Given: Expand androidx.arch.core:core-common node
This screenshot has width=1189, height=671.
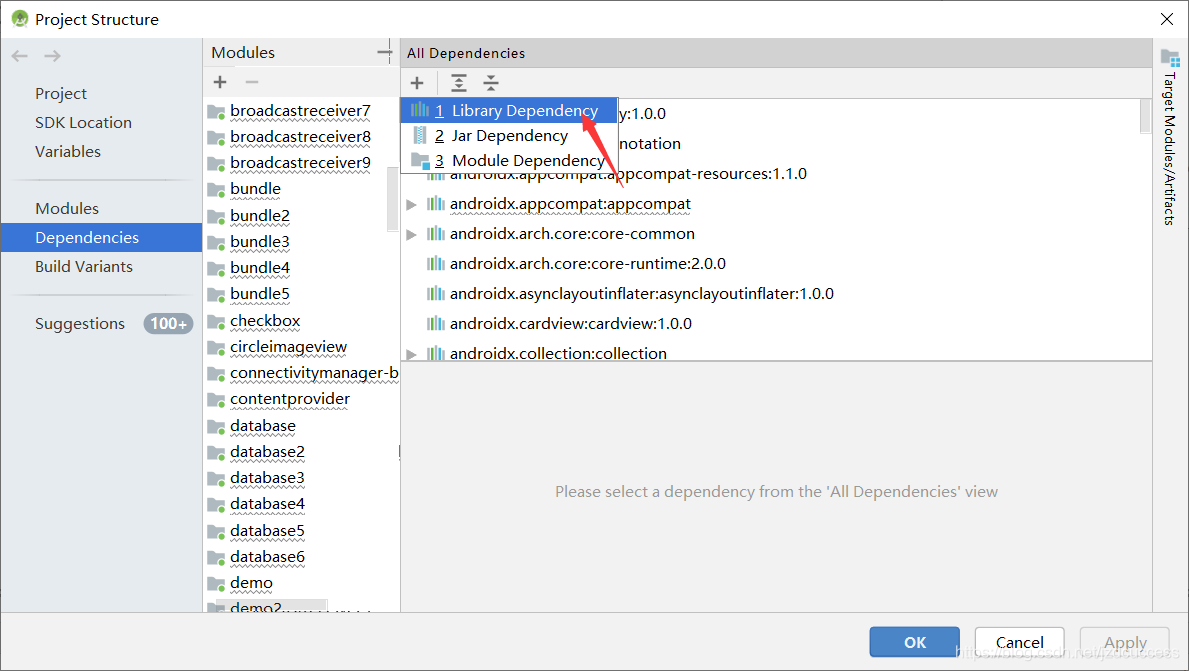Looking at the screenshot, I should tap(411, 234).
